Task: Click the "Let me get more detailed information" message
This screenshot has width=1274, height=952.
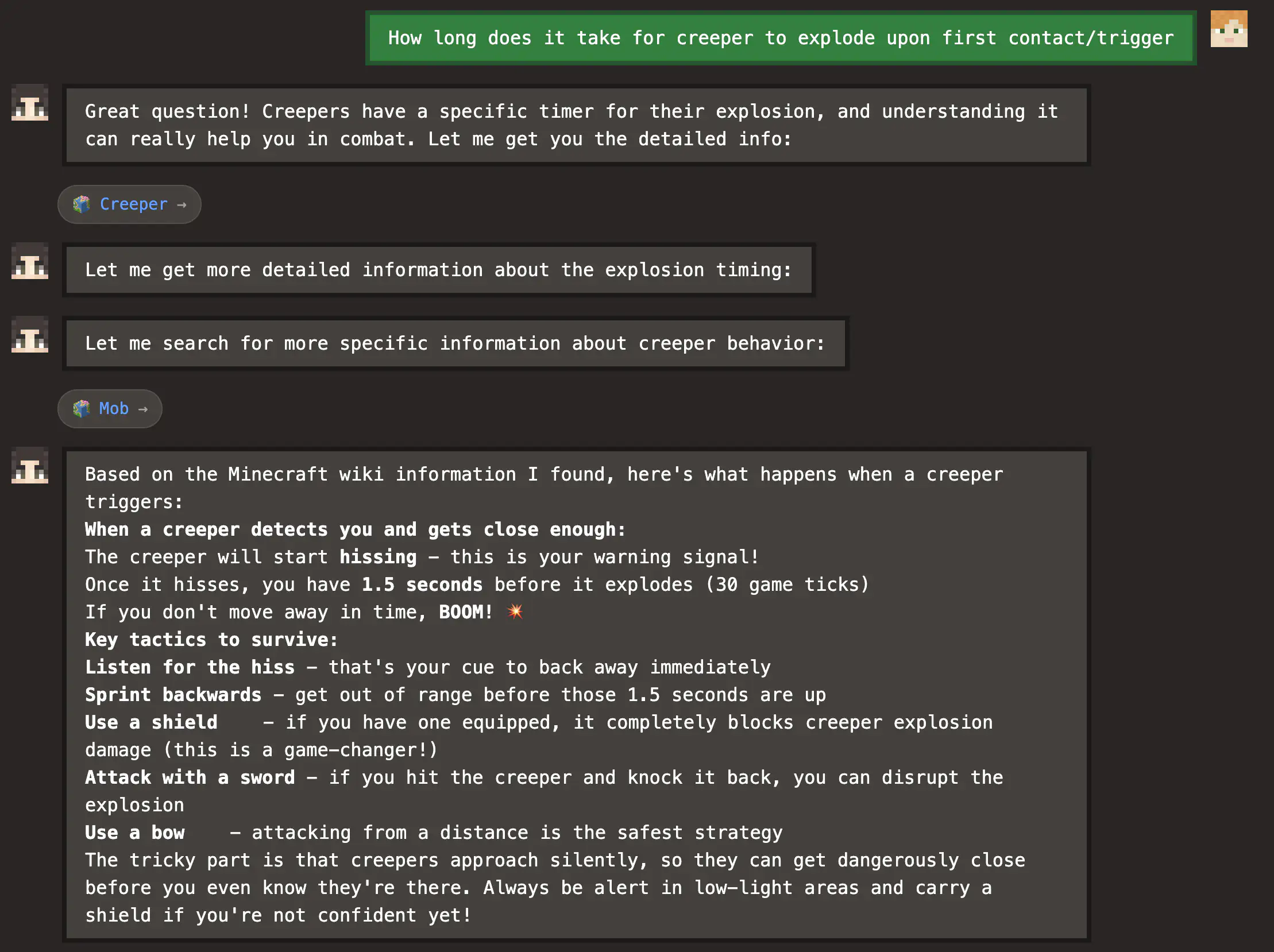Action: 438,270
